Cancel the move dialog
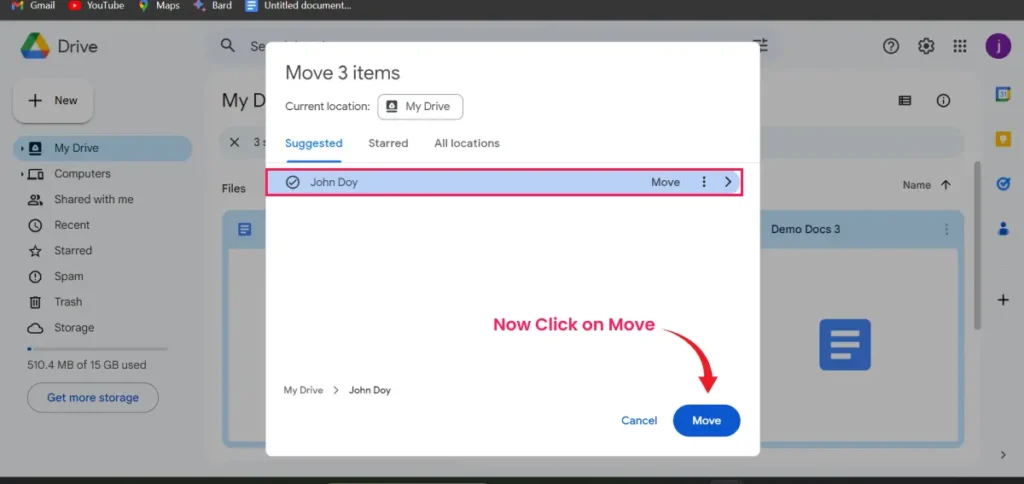The width and height of the screenshot is (1024, 484). point(639,421)
